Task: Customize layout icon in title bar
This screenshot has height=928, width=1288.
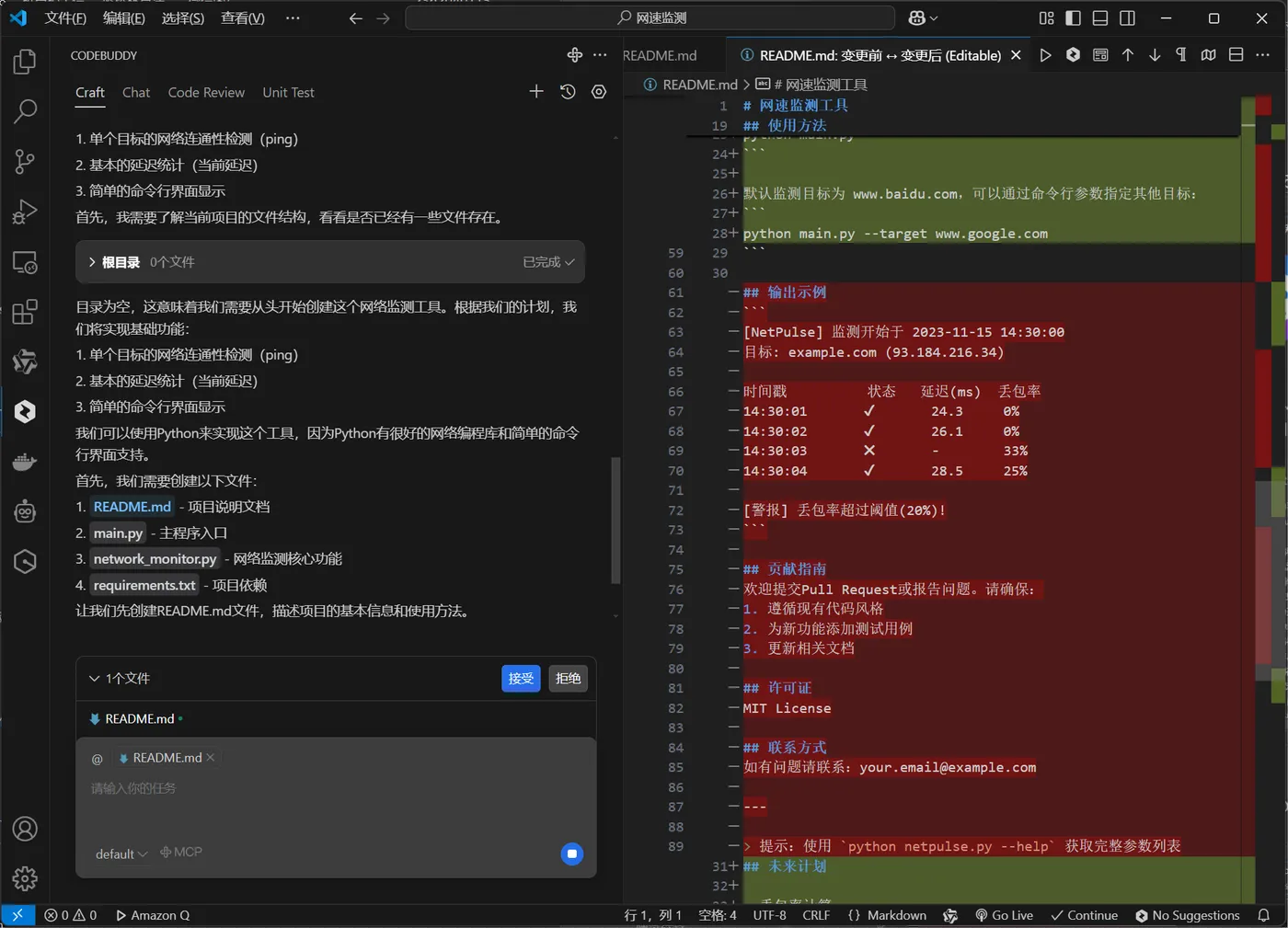Action: point(1046,17)
